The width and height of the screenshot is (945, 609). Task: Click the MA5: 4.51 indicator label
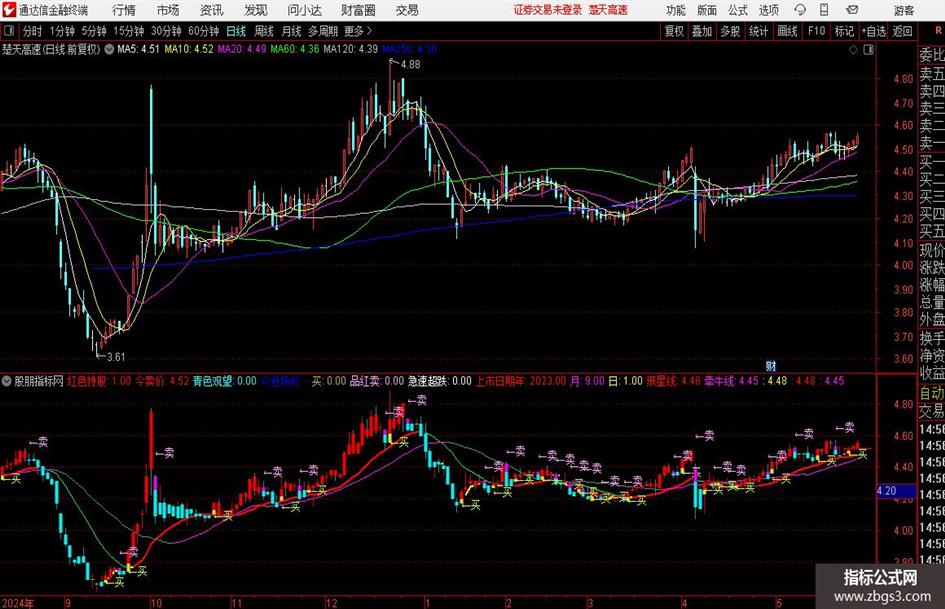click(x=138, y=49)
